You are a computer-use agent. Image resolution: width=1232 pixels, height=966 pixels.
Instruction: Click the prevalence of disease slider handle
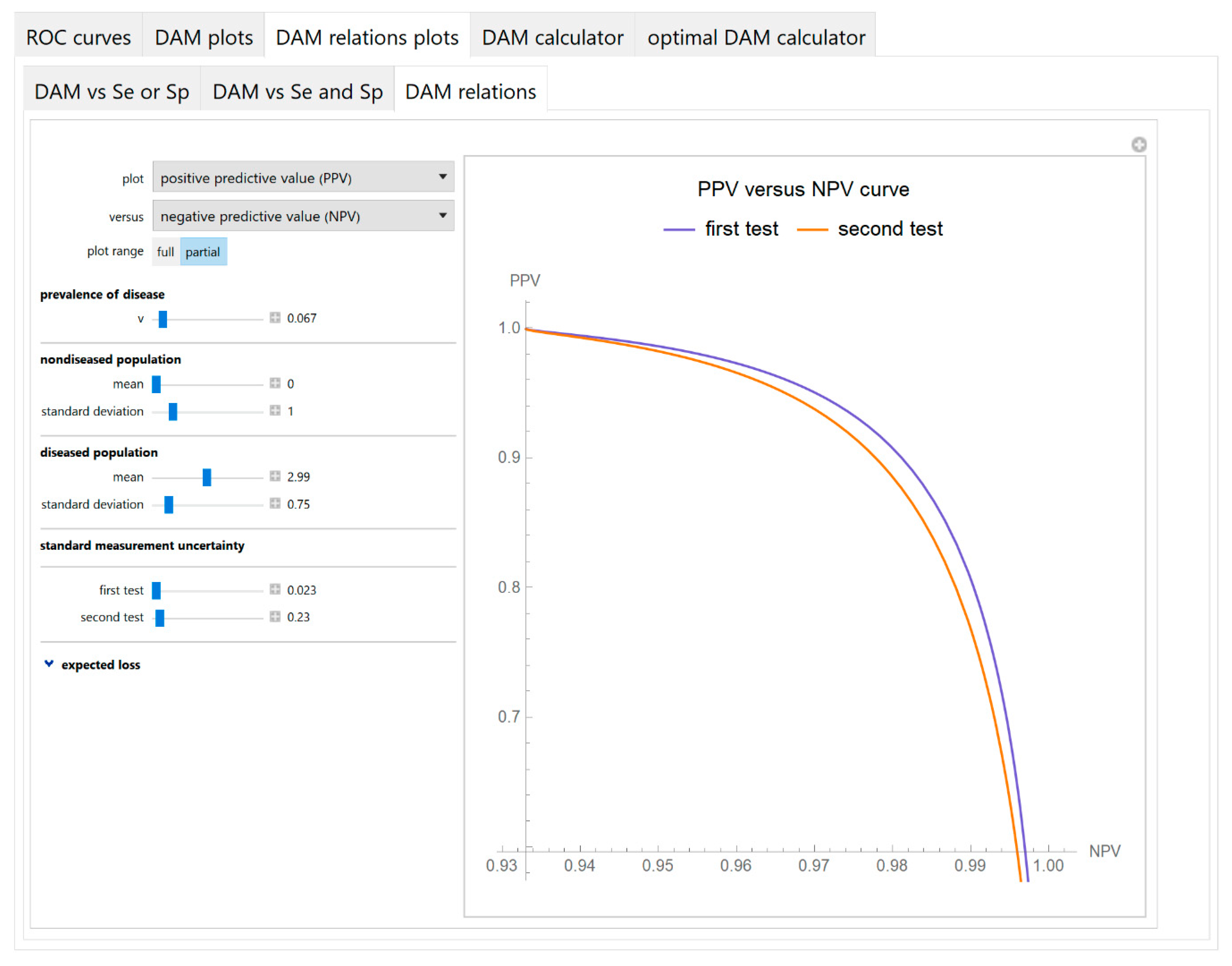click(163, 319)
